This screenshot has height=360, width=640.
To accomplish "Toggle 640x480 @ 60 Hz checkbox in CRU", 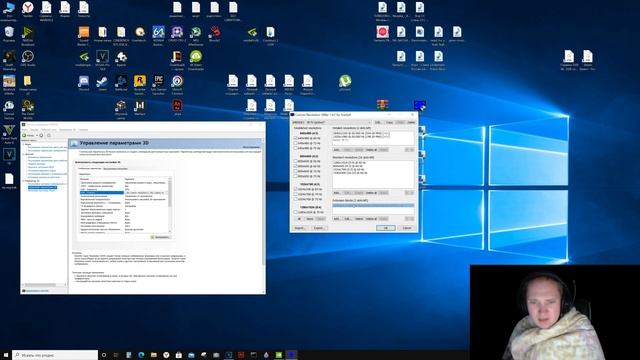I will [x=296, y=138].
